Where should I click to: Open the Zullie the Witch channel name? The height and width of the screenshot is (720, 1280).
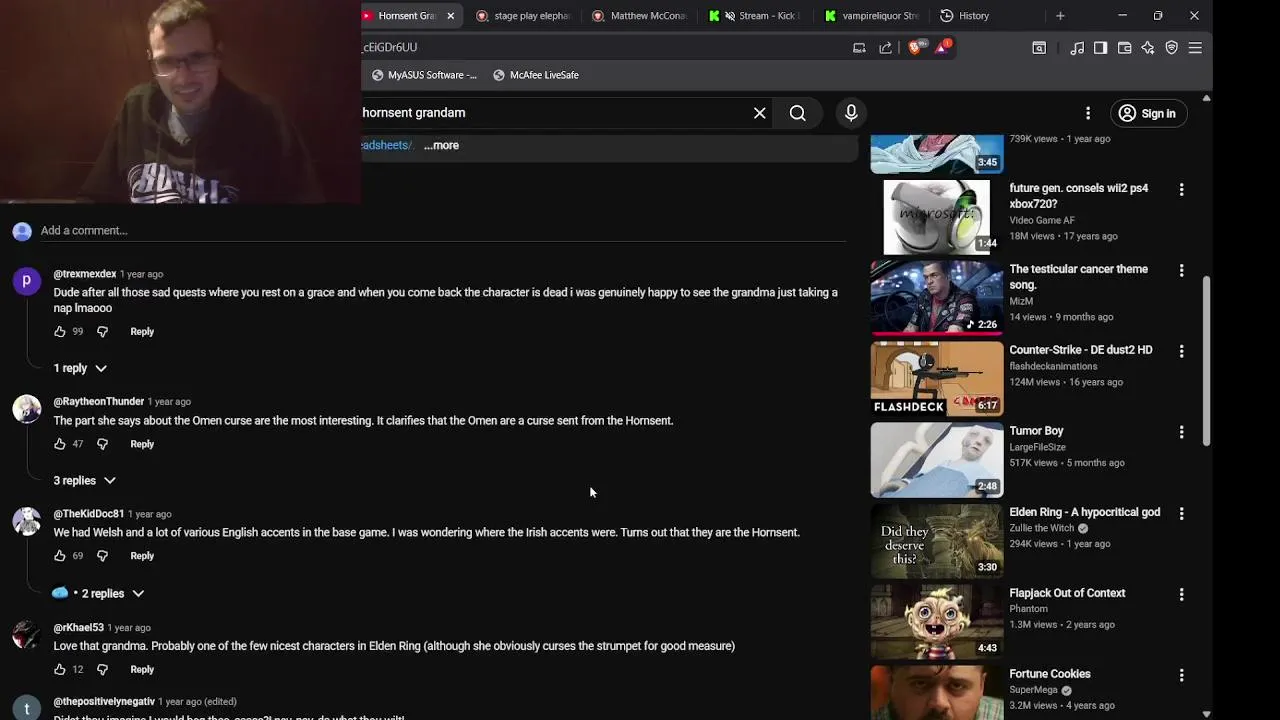pos(1041,528)
